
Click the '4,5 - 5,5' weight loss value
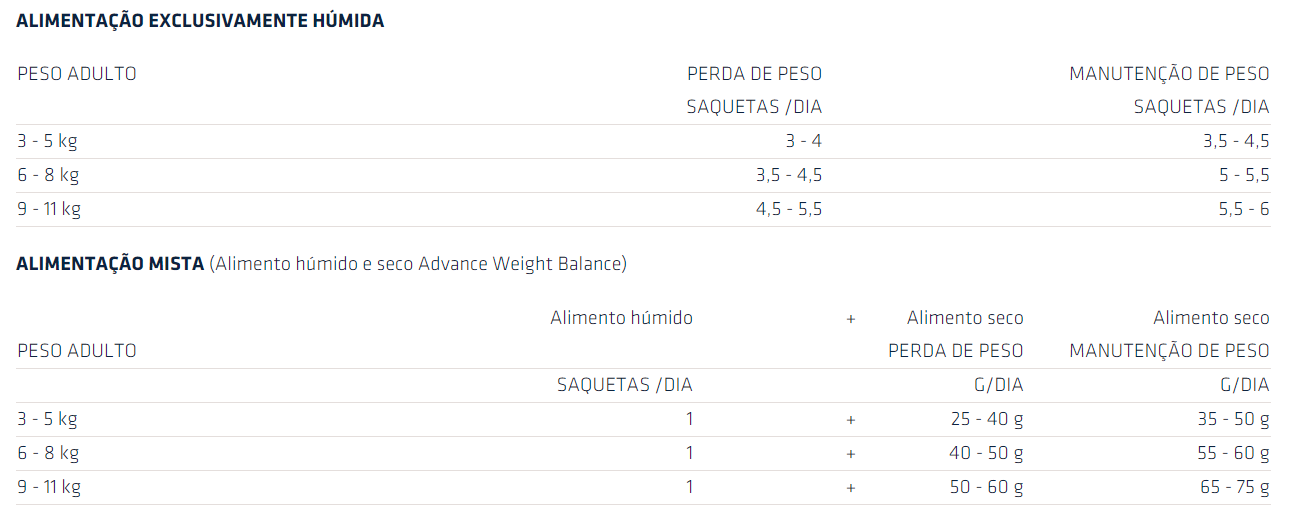click(788, 210)
